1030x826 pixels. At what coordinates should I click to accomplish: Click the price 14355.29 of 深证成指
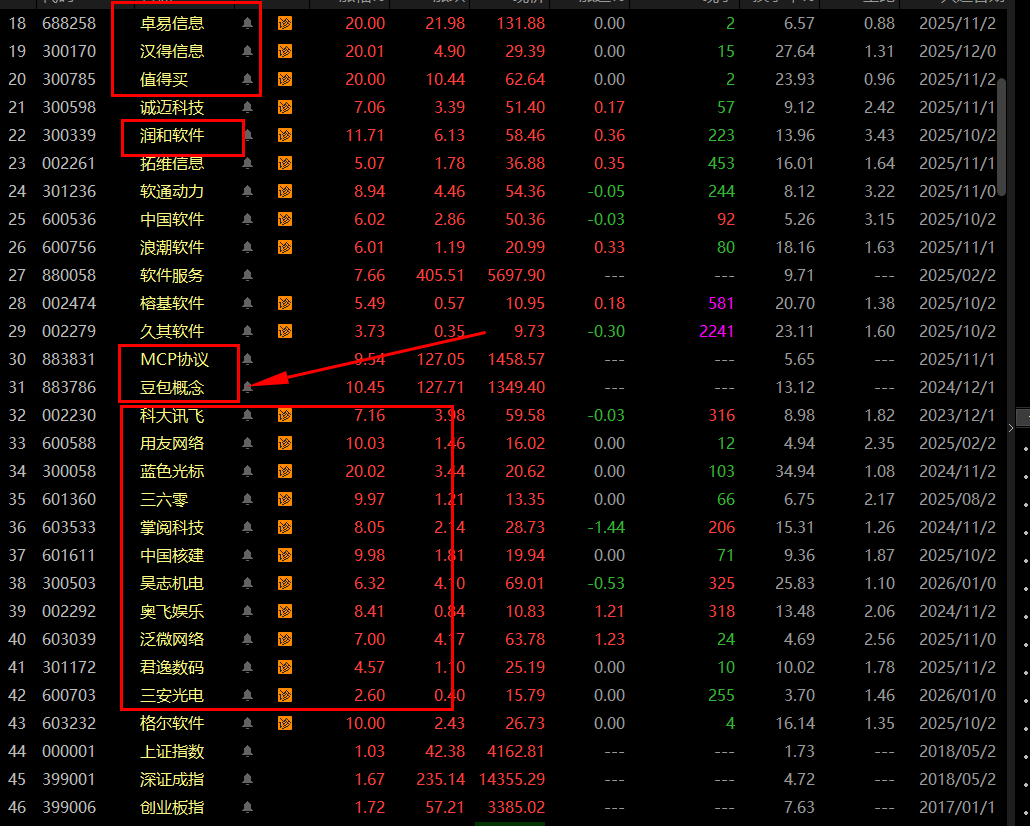point(512,779)
